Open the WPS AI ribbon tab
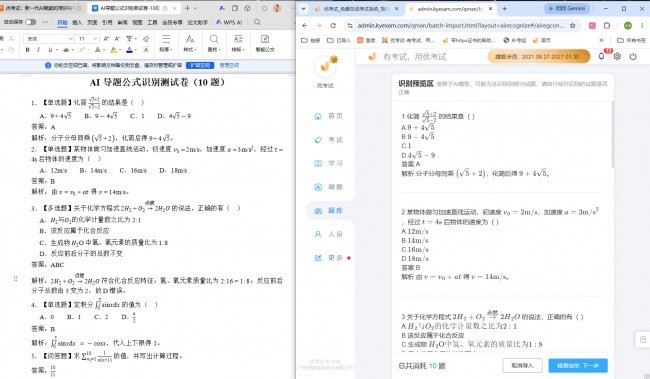Viewport: 650px width, 379px height. pyautogui.click(x=229, y=22)
